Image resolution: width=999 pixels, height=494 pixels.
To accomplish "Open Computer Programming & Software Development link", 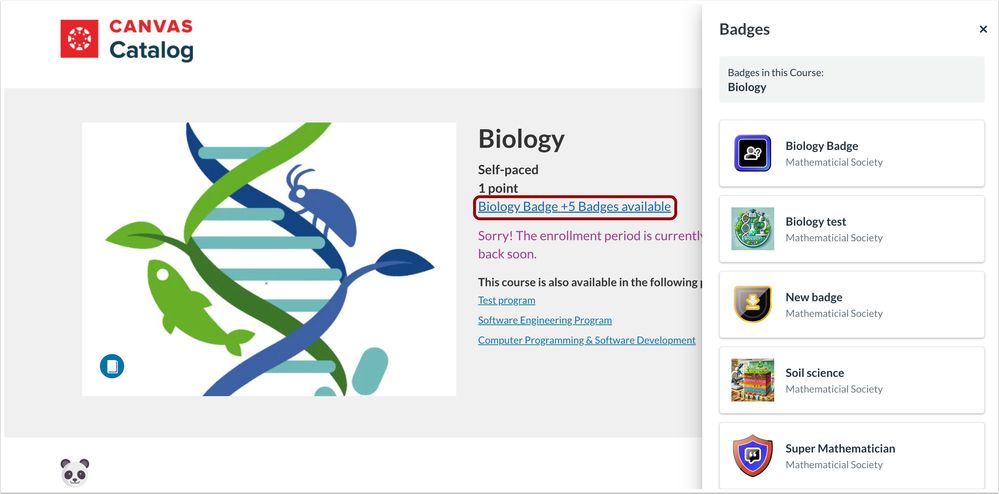I will pos(586,340).
